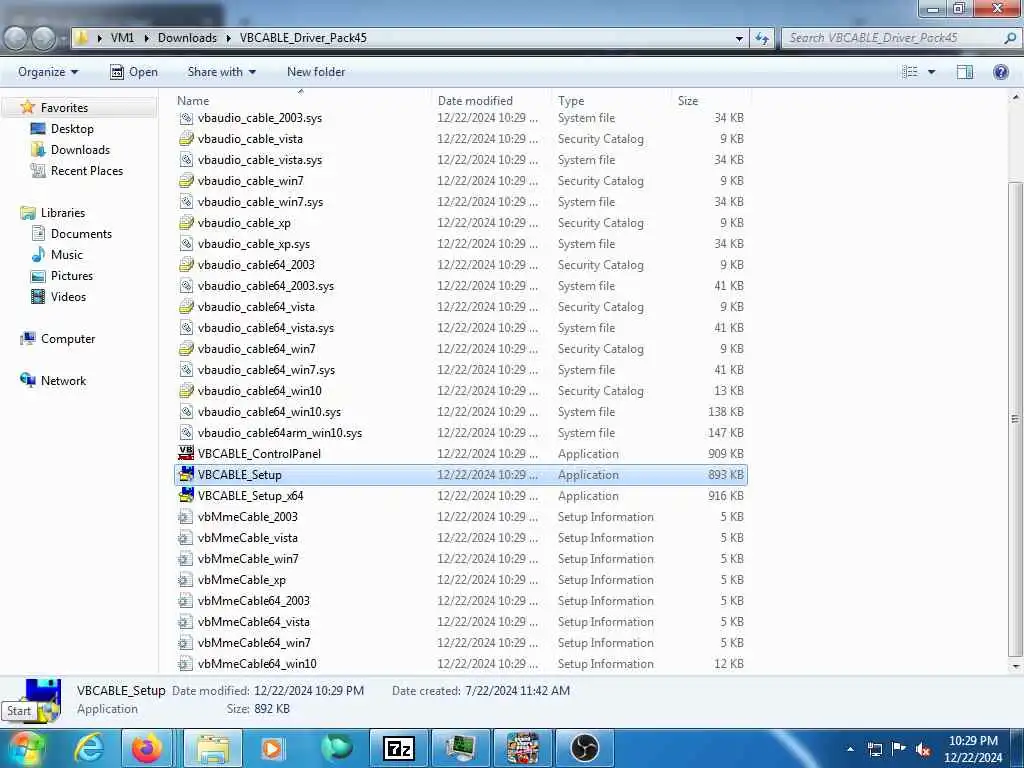Click the Open toolbar button
This screenshot has height=768, width=1024.
pyautogui.click(x=134, y=72)
